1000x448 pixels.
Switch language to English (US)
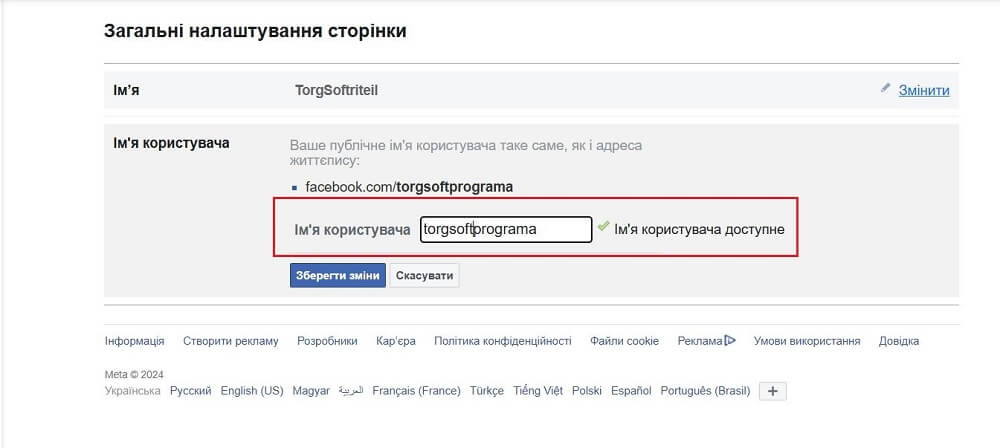tap(252, 391)
